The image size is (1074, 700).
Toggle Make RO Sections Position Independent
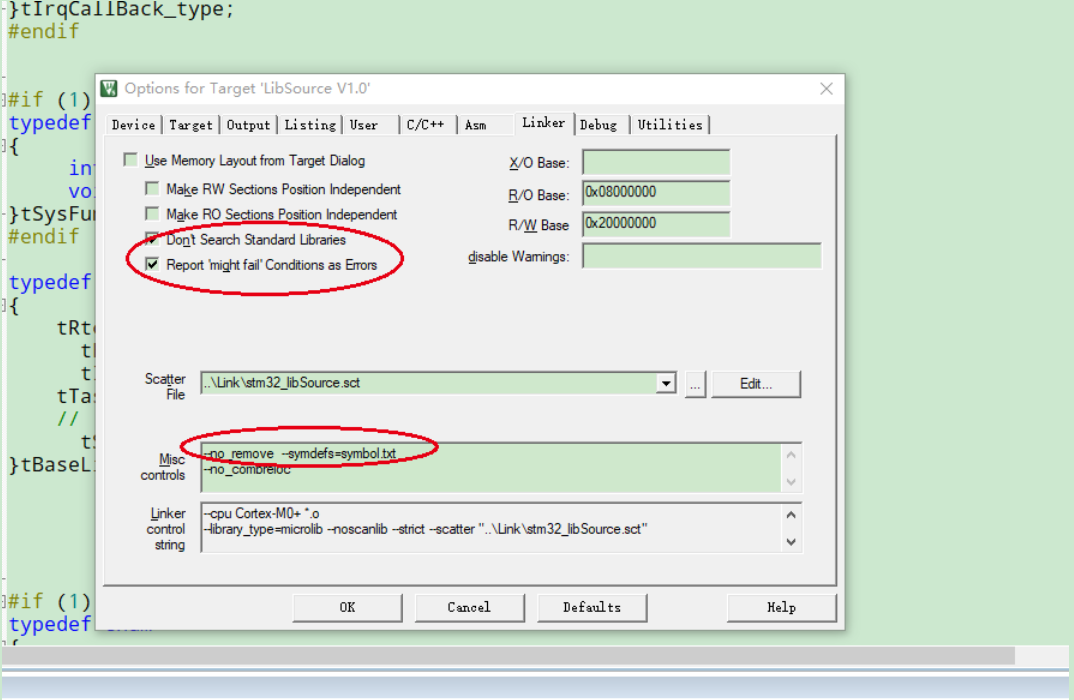[152, 214]
